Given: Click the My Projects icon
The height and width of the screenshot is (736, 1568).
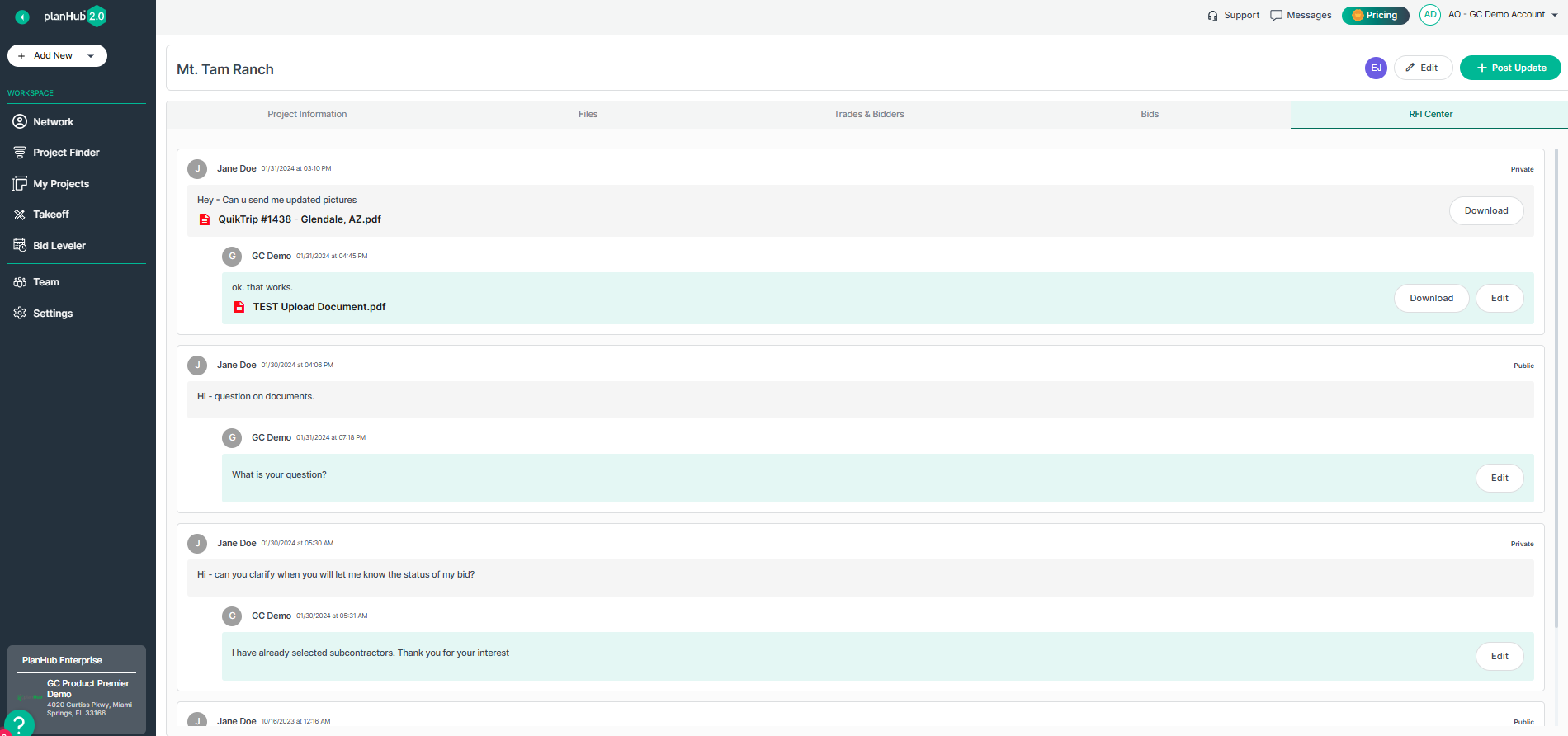Looking at the screenshot, I should 20,183.
